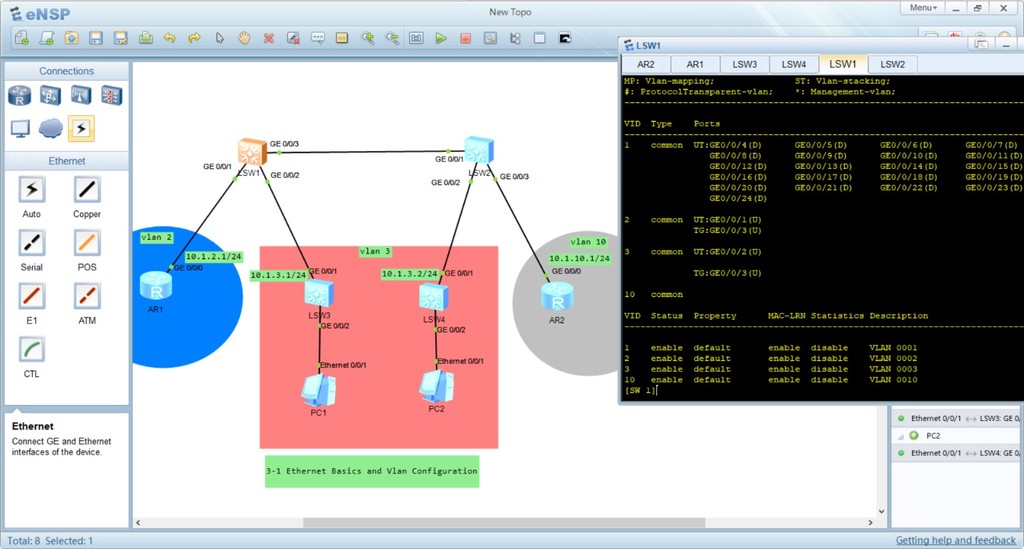Select the Connections lightning category button
The height and width of the screenshot is (549, 1024).
click(x=81, y=128)
